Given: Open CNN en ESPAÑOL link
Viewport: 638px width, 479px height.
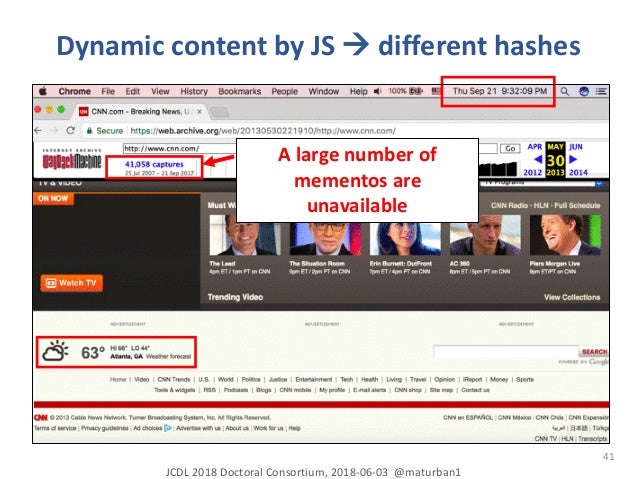Looking at the screenshot, I should click(468, 418).
